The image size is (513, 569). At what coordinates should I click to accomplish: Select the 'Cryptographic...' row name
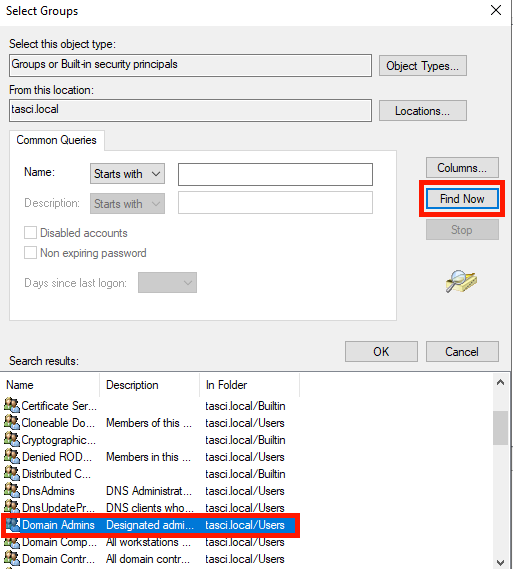pyautogui.click(x=59, y=440)
